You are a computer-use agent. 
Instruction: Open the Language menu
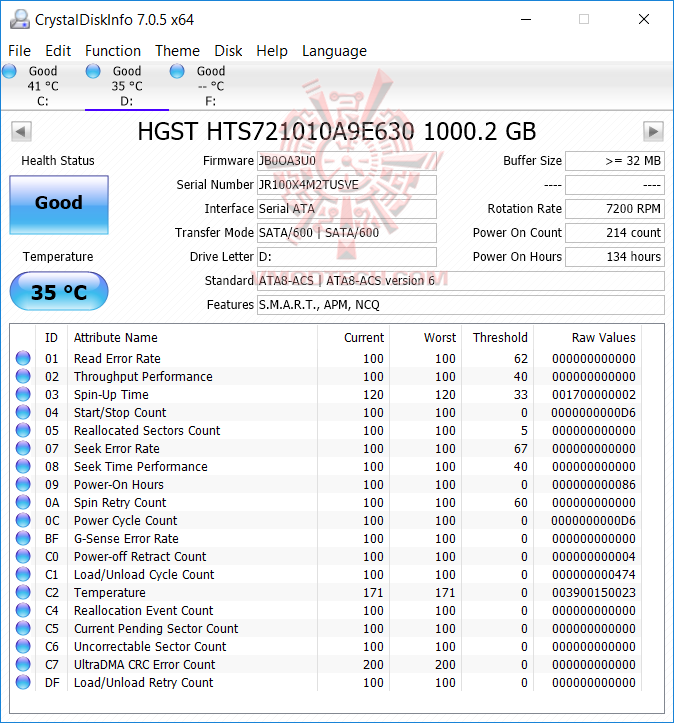tap(334, 51)
